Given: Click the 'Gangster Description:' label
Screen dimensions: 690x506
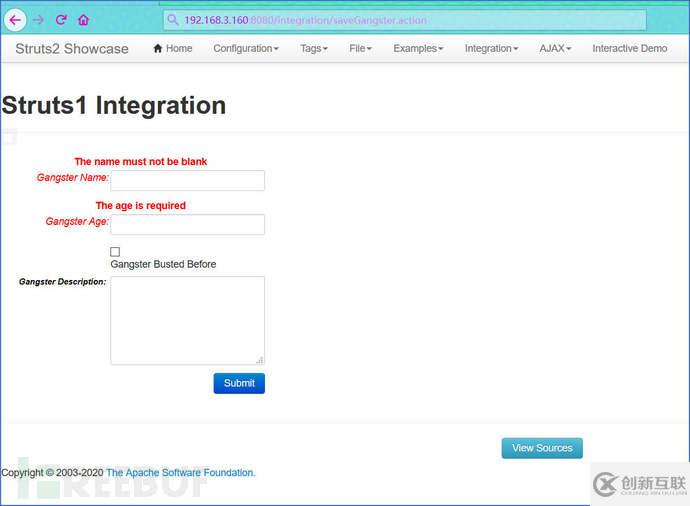Looking at the screenshot, I should [62, 282].
